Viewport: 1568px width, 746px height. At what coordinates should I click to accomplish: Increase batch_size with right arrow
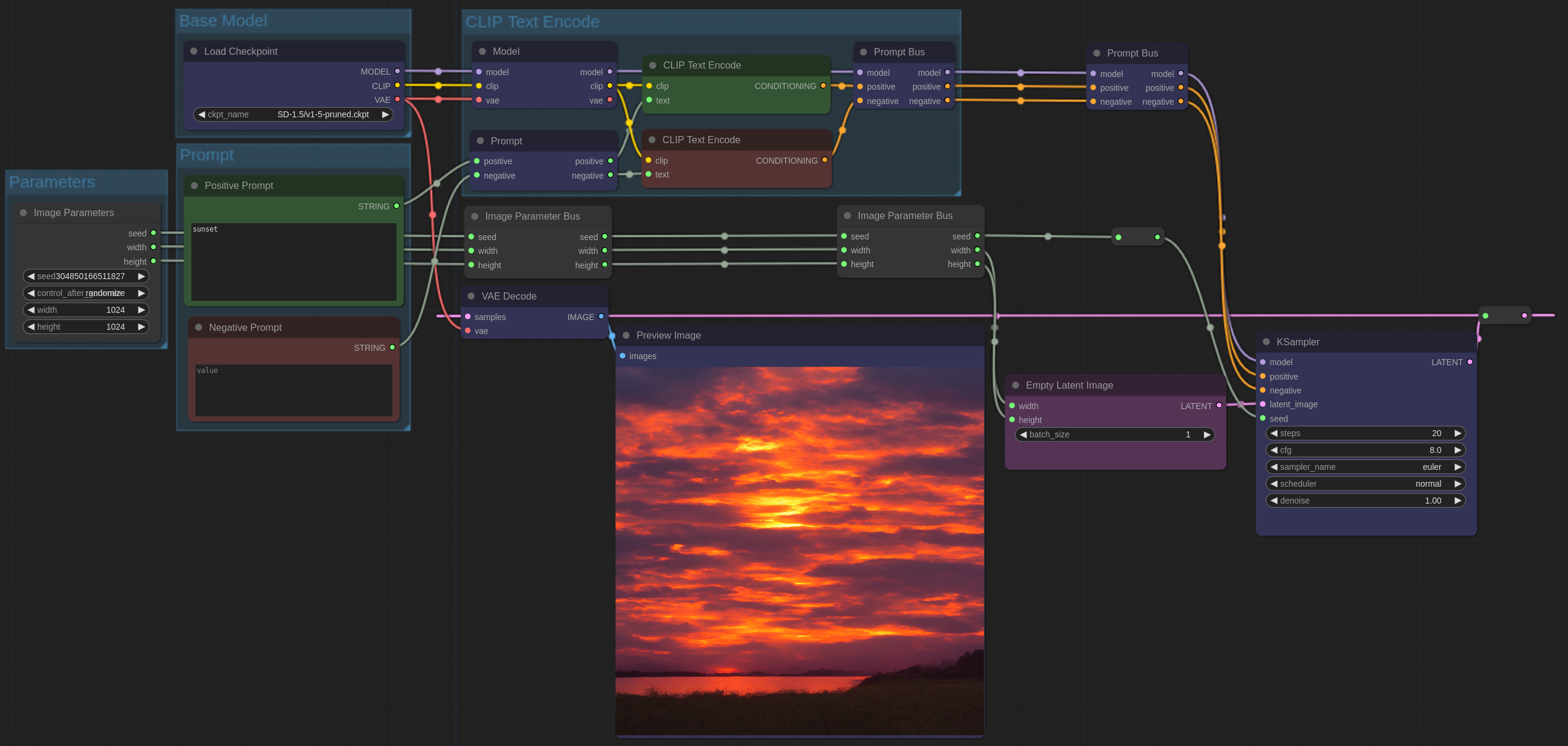pos(1206,434)
